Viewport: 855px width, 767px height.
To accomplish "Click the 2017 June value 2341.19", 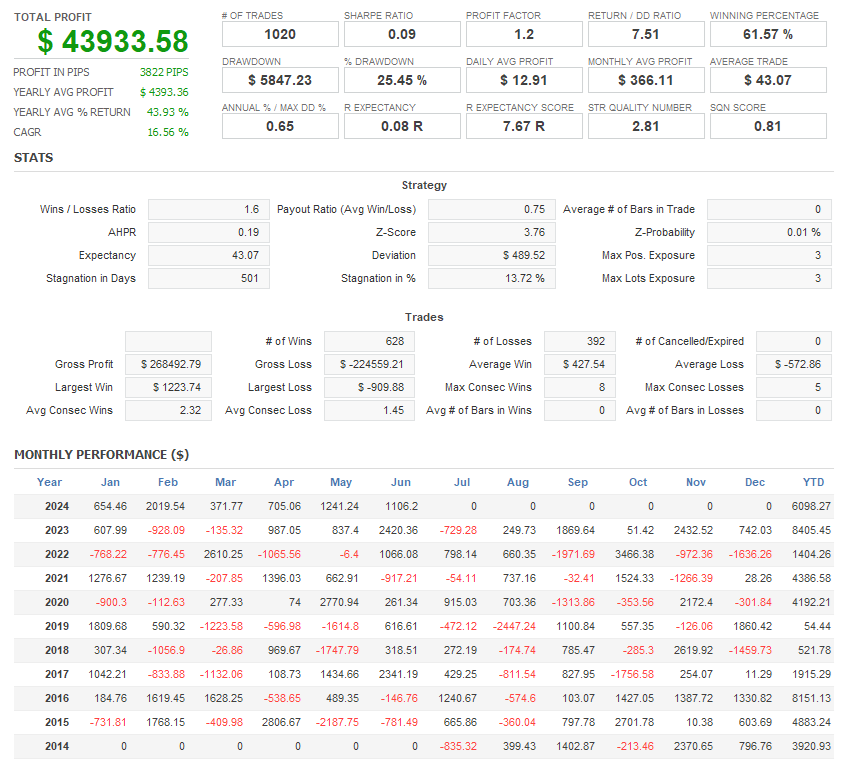I will click(x=399, y=674).
